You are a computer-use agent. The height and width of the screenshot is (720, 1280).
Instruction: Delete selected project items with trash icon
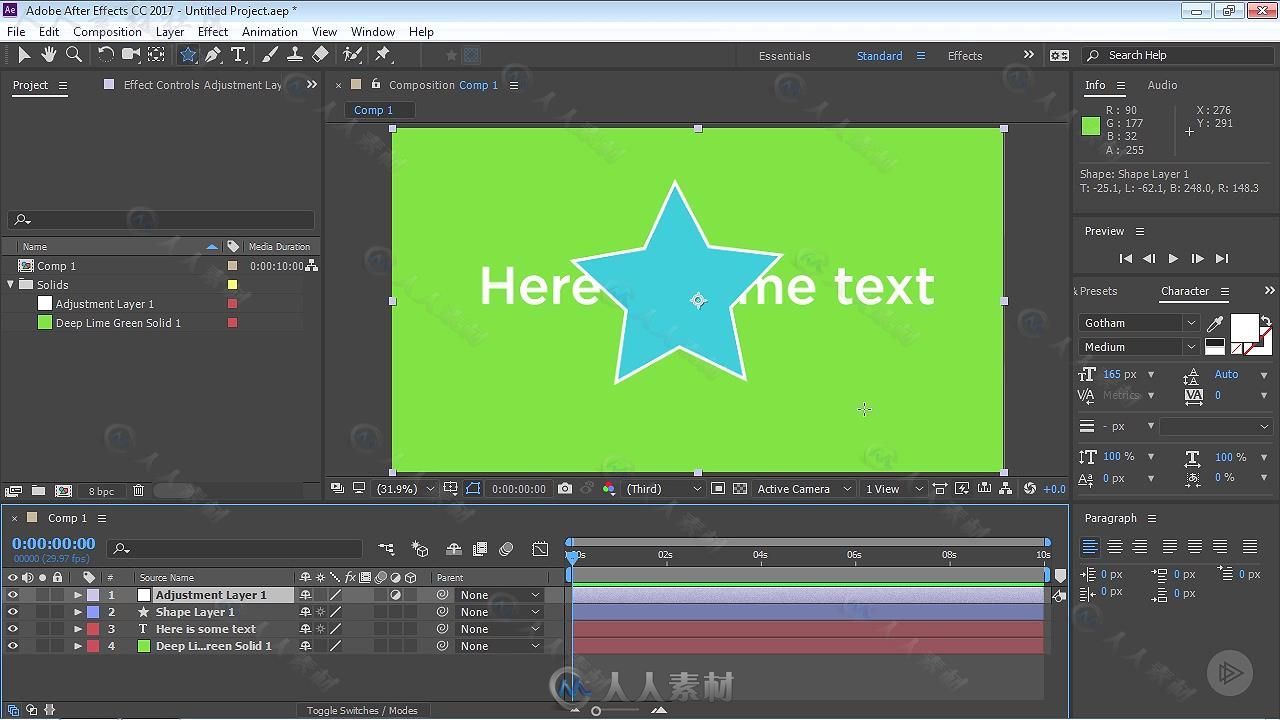point(139,491)
